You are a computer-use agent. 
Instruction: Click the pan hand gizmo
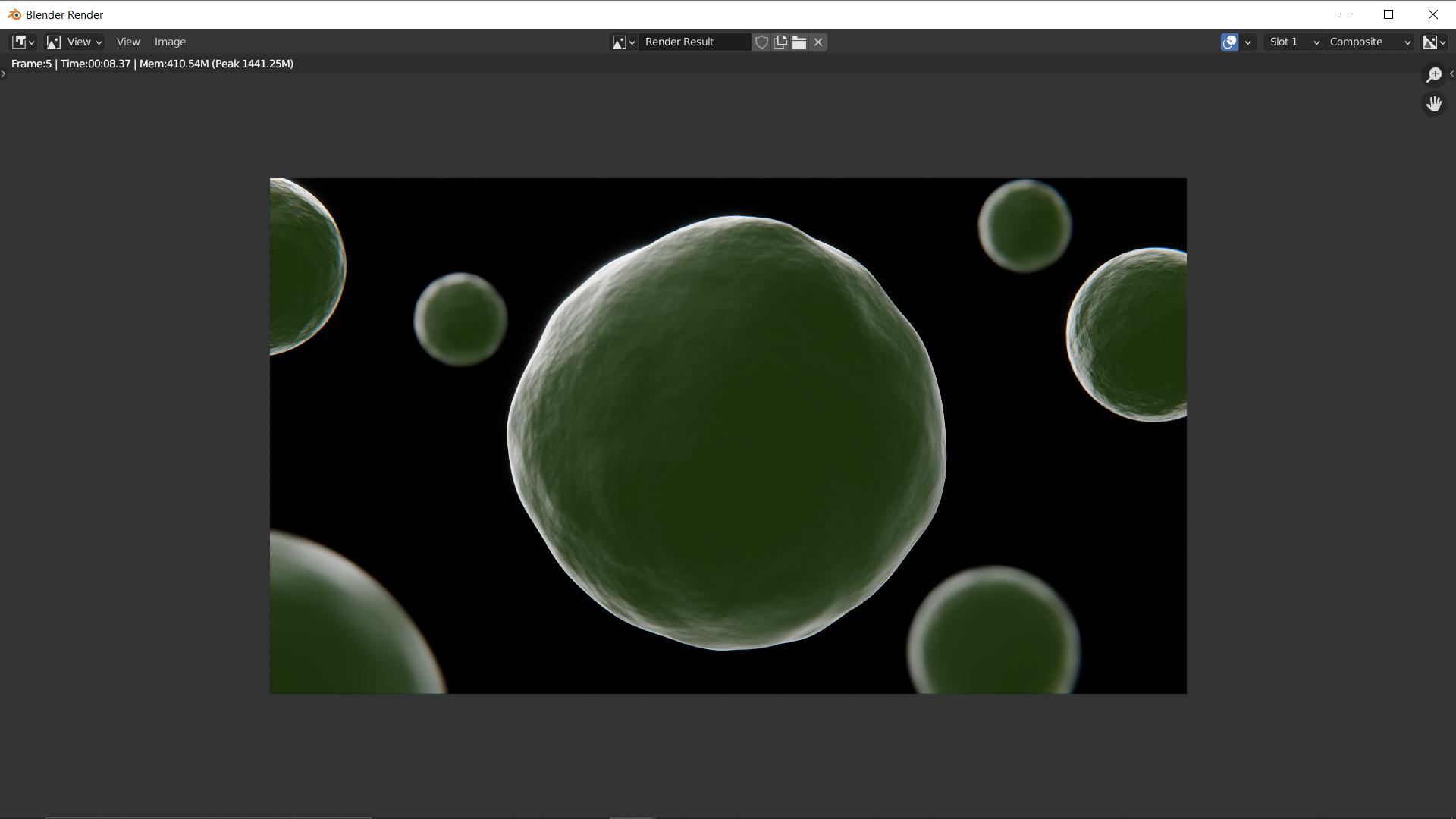point(1433,103)
